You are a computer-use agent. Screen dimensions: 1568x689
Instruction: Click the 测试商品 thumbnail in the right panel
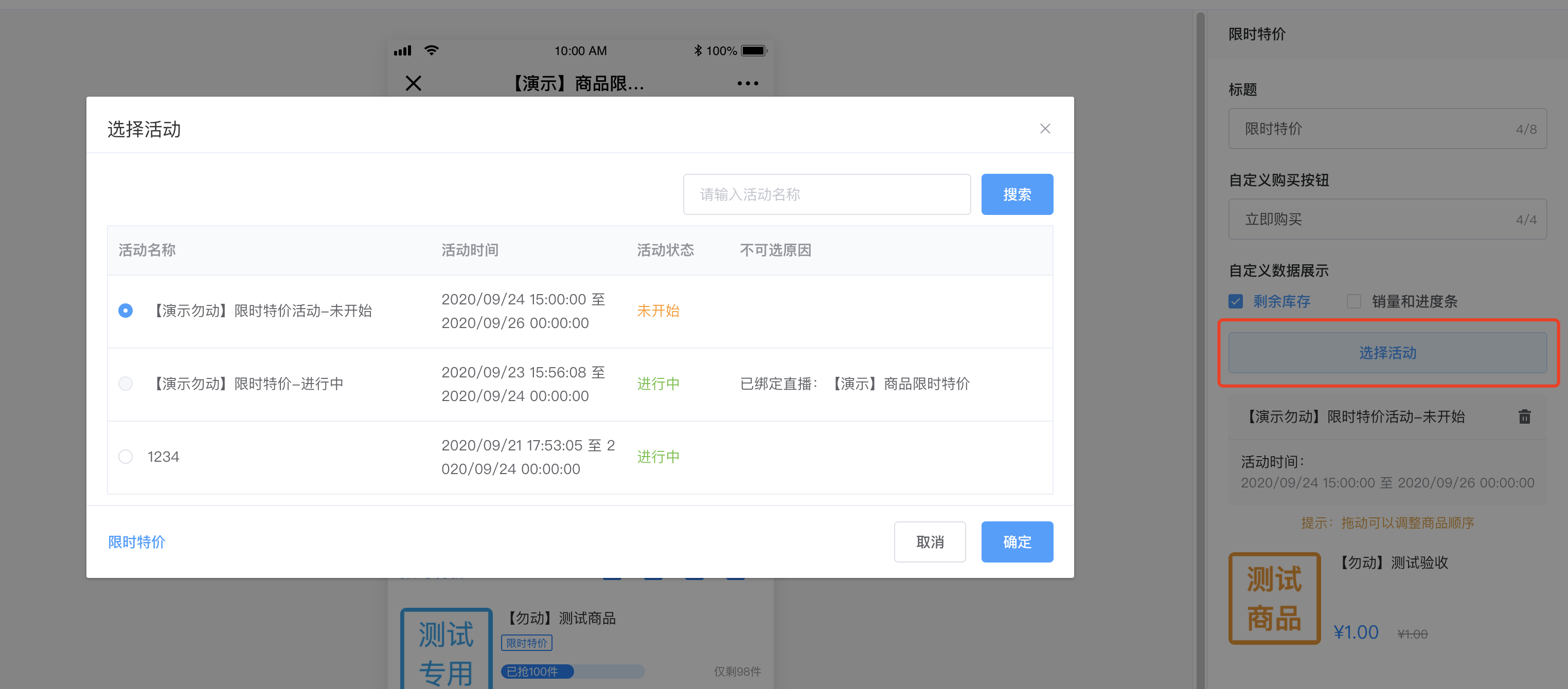pos(1274,599)
